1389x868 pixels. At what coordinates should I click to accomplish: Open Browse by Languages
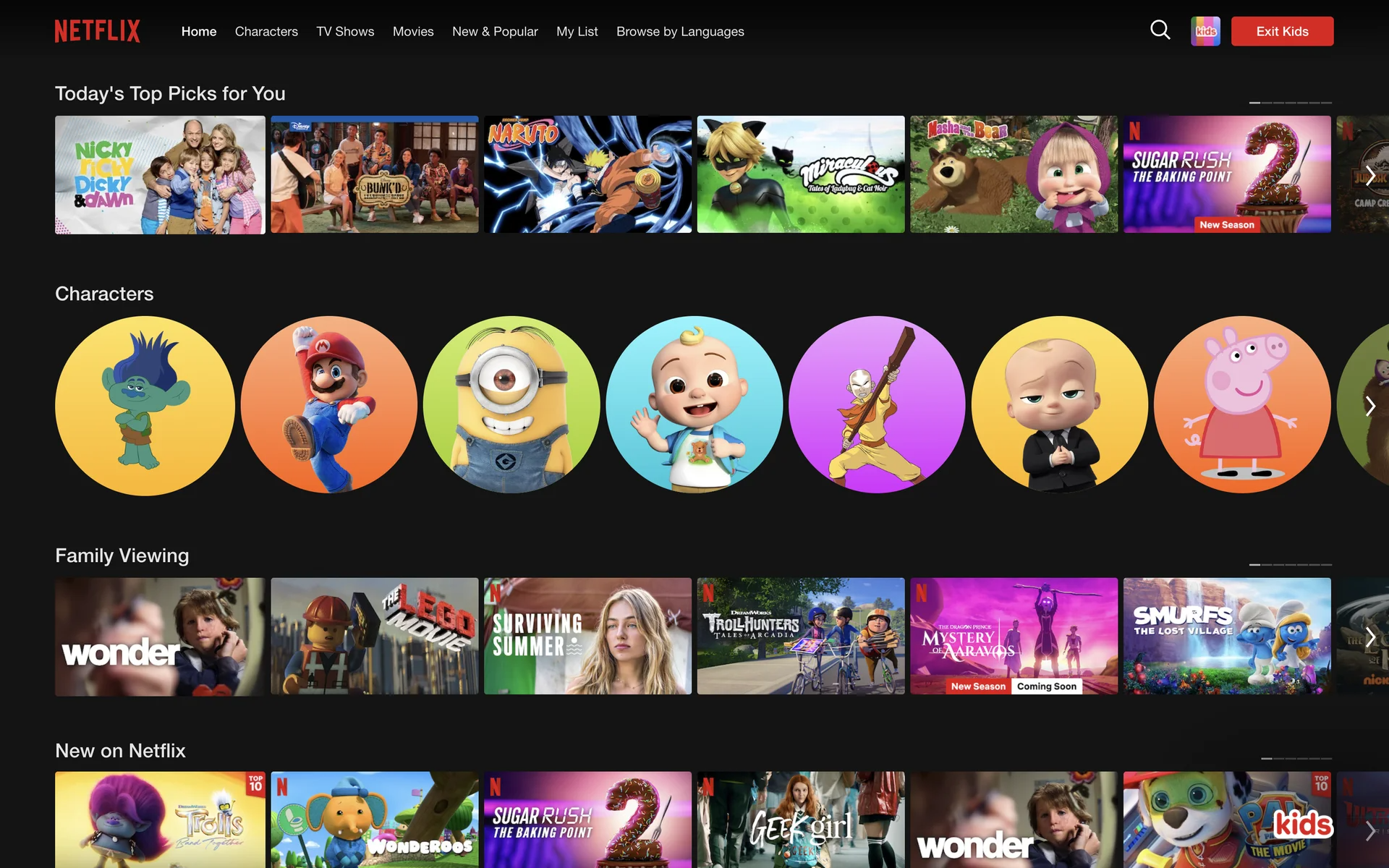coord(680,32)
